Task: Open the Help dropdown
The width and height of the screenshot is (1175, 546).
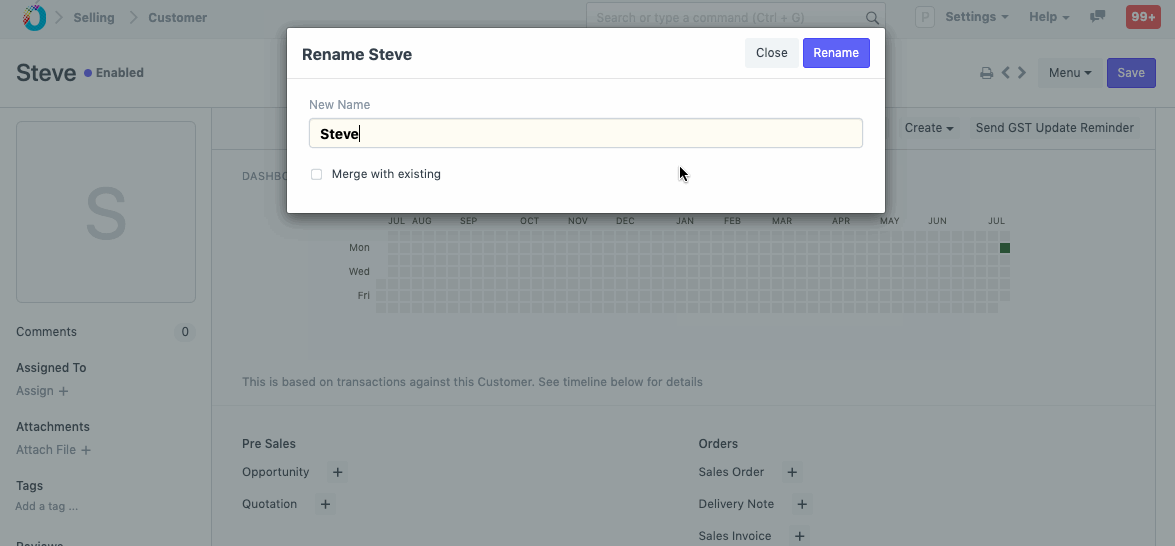Action: [1049, 17]
